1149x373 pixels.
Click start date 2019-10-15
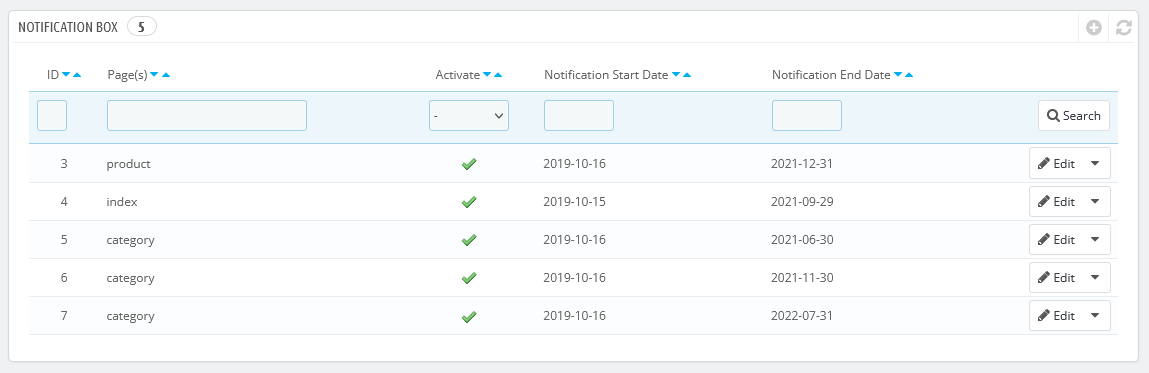point(574,202)
